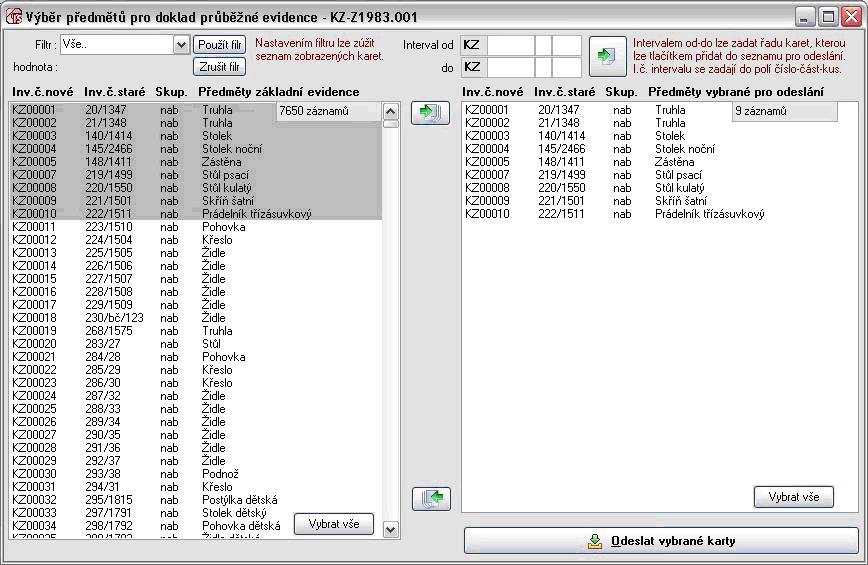The width and height of the screenshot is (868, 565).
Task: Click KZ00009 Skříň šatní in the right list
Action: 659,201
